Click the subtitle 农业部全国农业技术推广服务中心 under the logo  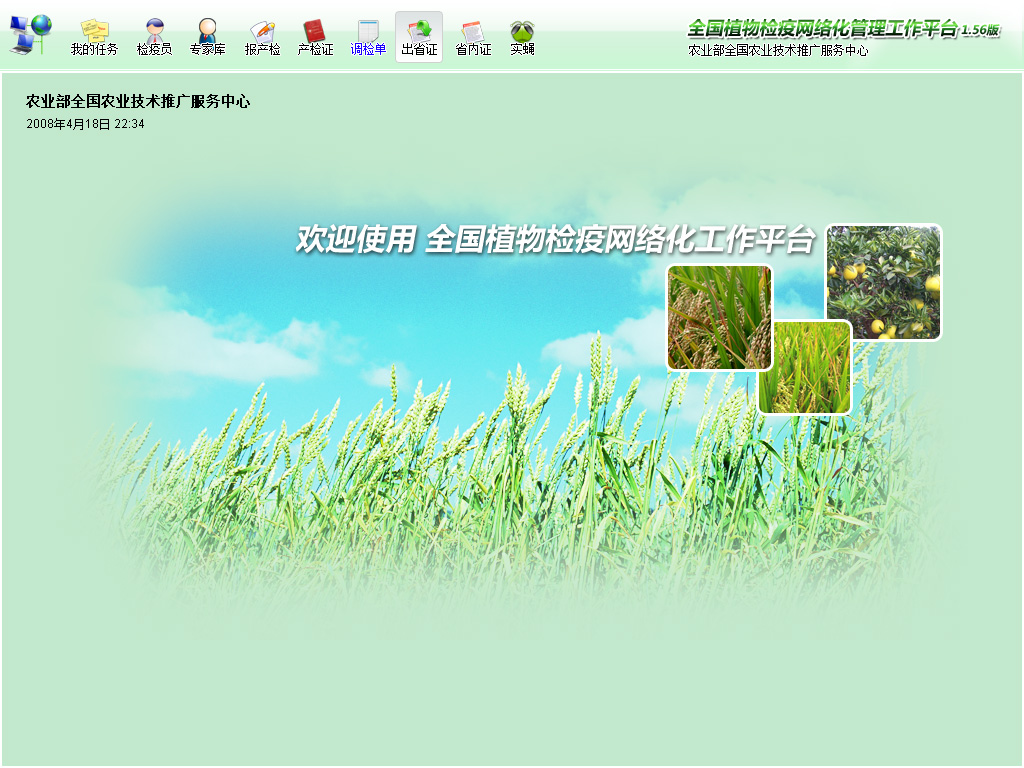point(778,50)
